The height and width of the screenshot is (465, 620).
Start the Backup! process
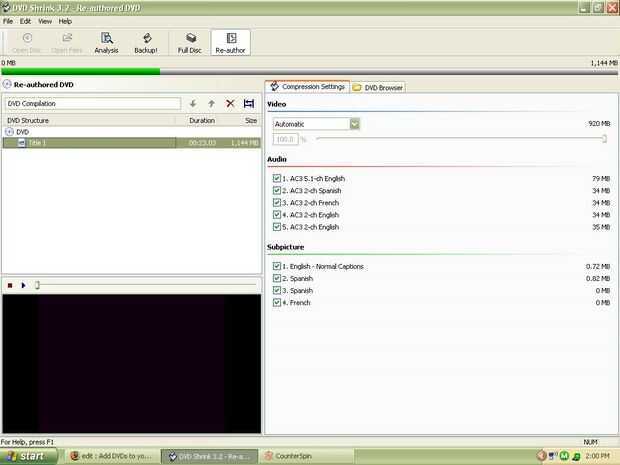[146, 43]
